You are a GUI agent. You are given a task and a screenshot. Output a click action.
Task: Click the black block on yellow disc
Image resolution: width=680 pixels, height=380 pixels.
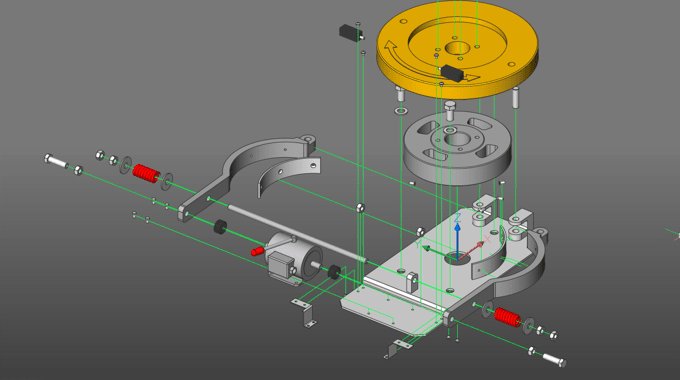[452, 73]
